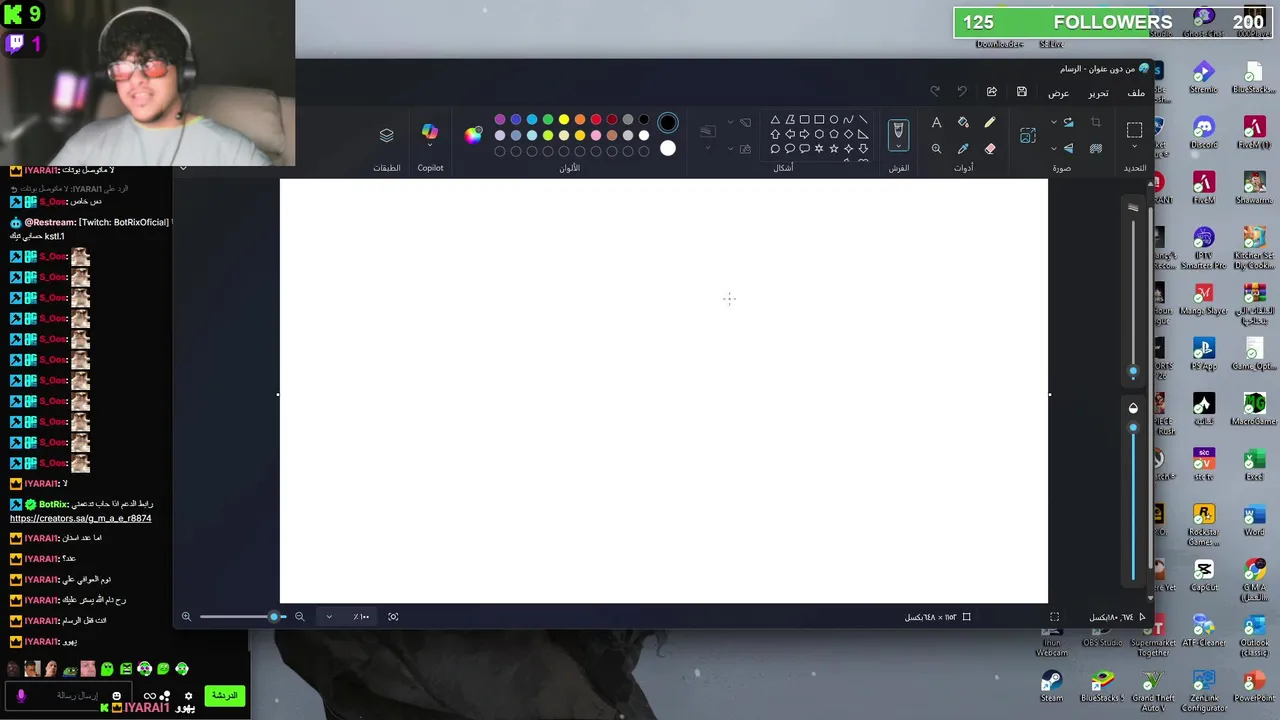This screenshot has height=720, width=1280.
Task: Pick the red color swatch
Action: pos(596,120)
